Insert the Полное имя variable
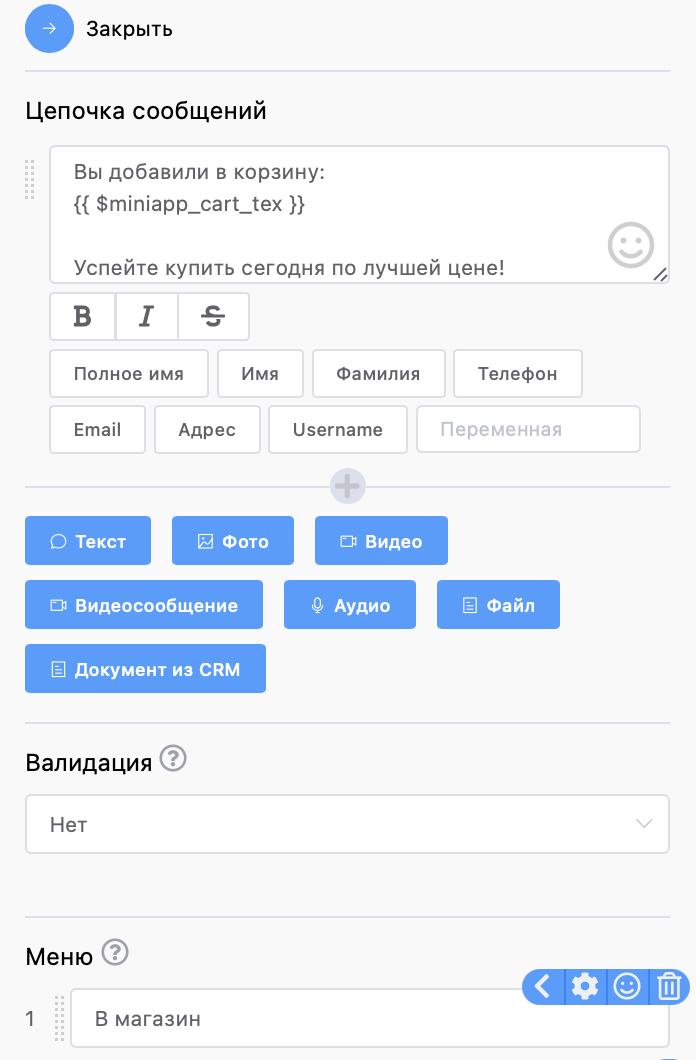Viewport: 696px width, 1060px height. pos(129,374)
